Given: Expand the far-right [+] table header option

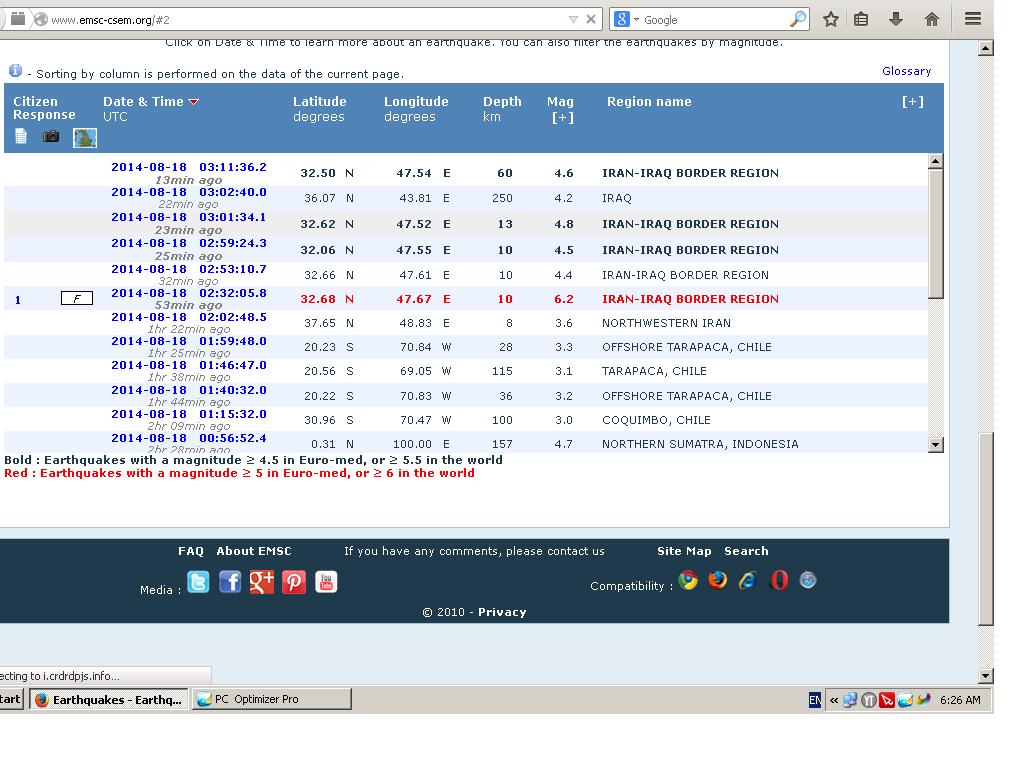Looking at the screenshot, I should [x=912, y=102].
